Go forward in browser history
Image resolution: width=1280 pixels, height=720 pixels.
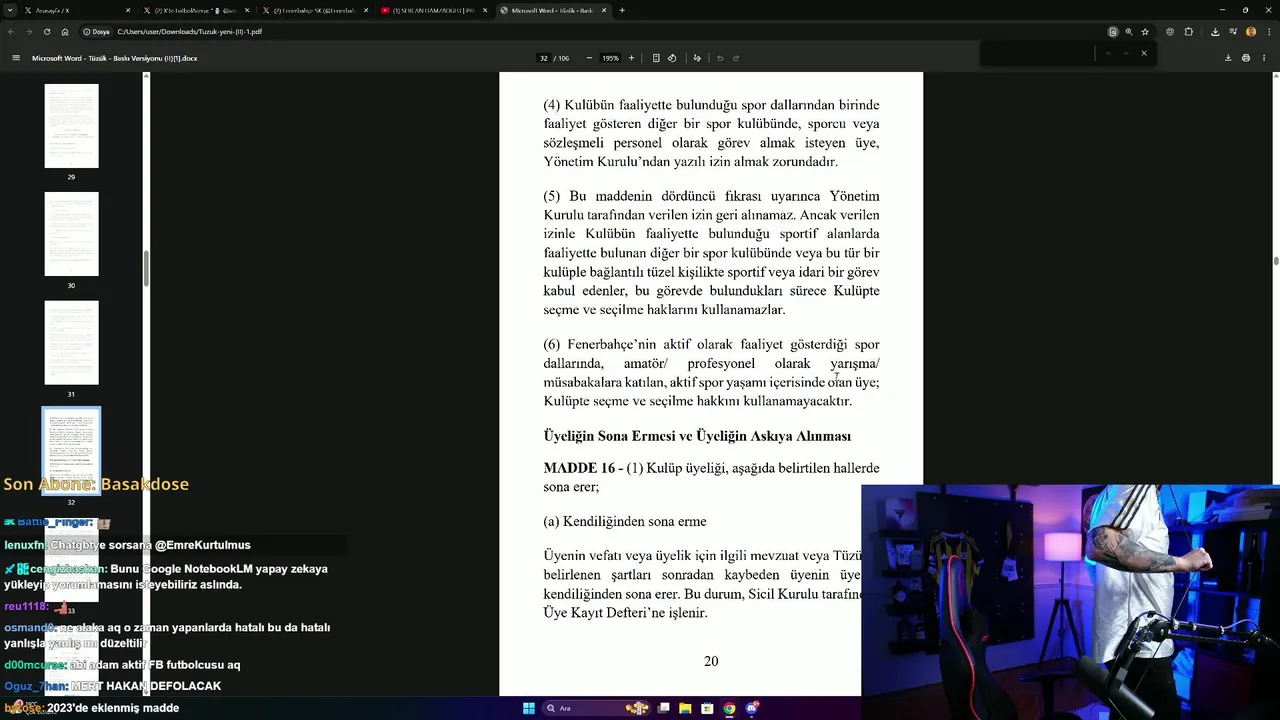28,32
